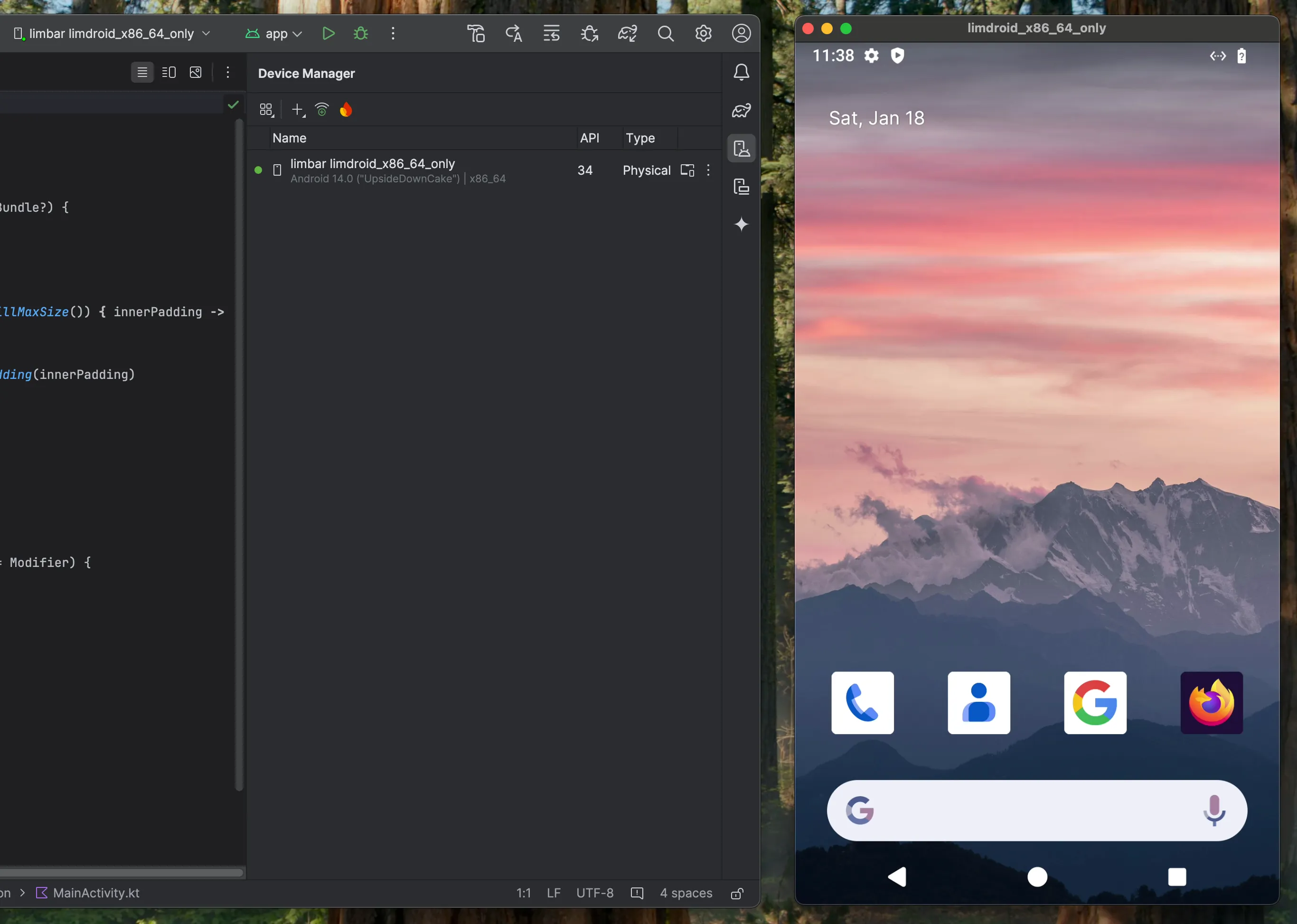
Task: Open pair devices over Wi-Fi
Action: (321, 109)
